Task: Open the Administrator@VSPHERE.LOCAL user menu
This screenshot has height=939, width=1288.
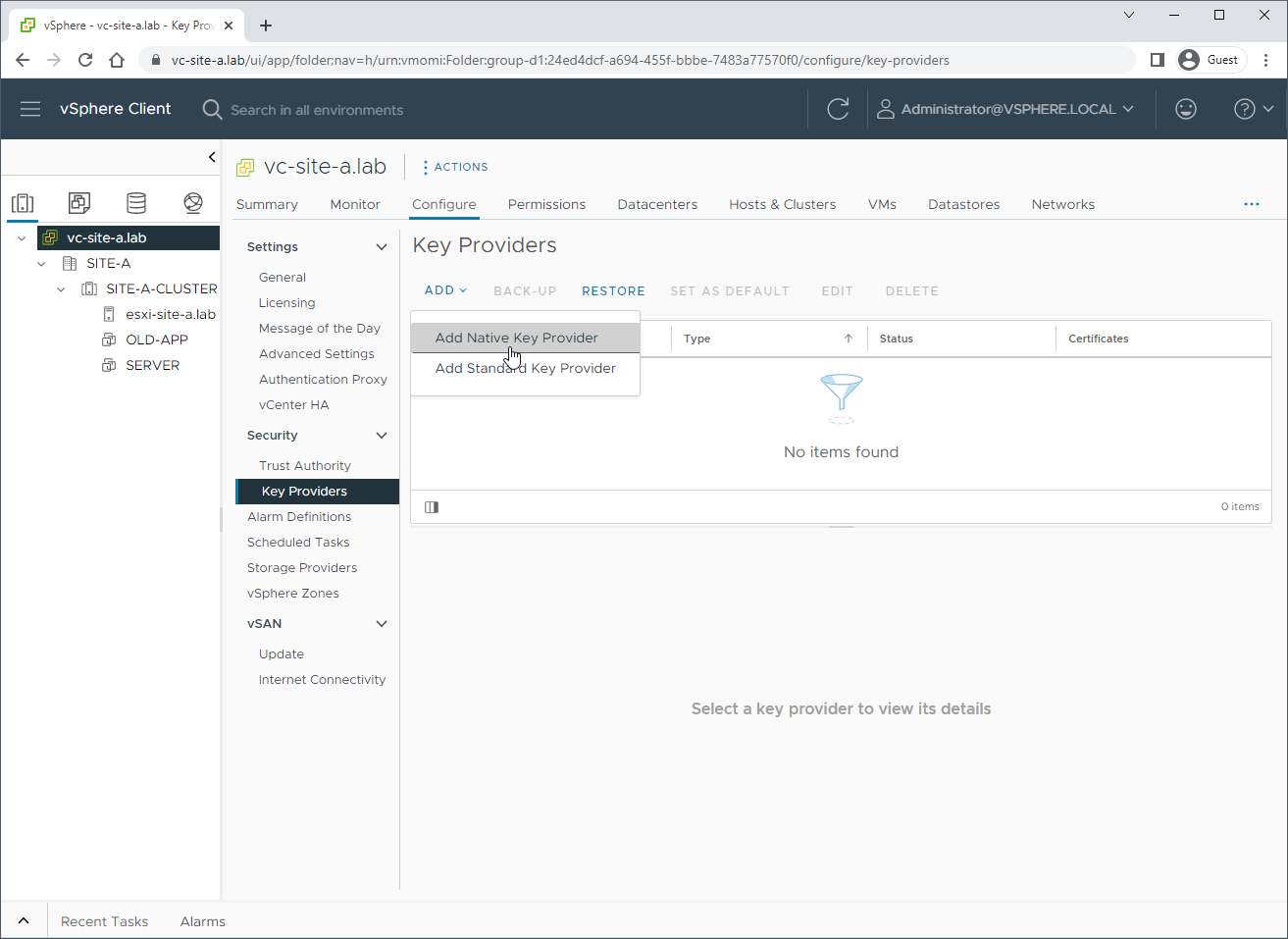Action: 1005,109
